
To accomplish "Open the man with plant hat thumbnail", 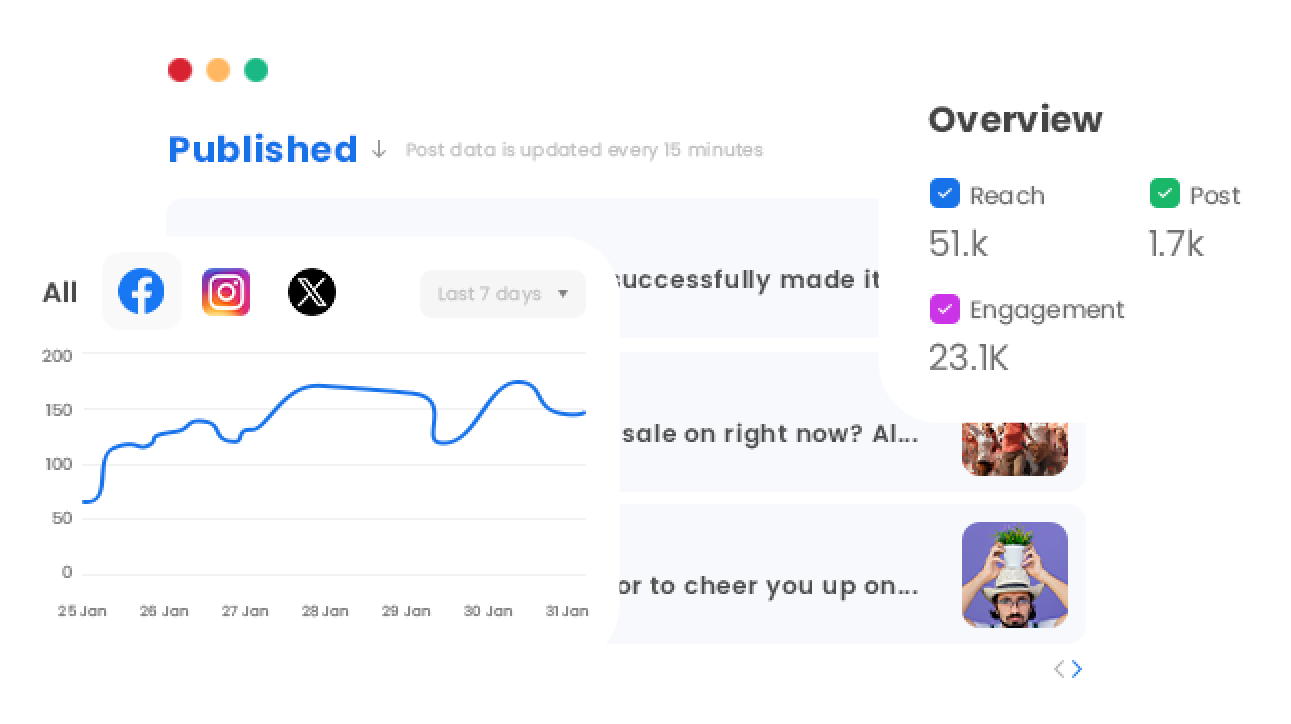I will click(1015, 575).
